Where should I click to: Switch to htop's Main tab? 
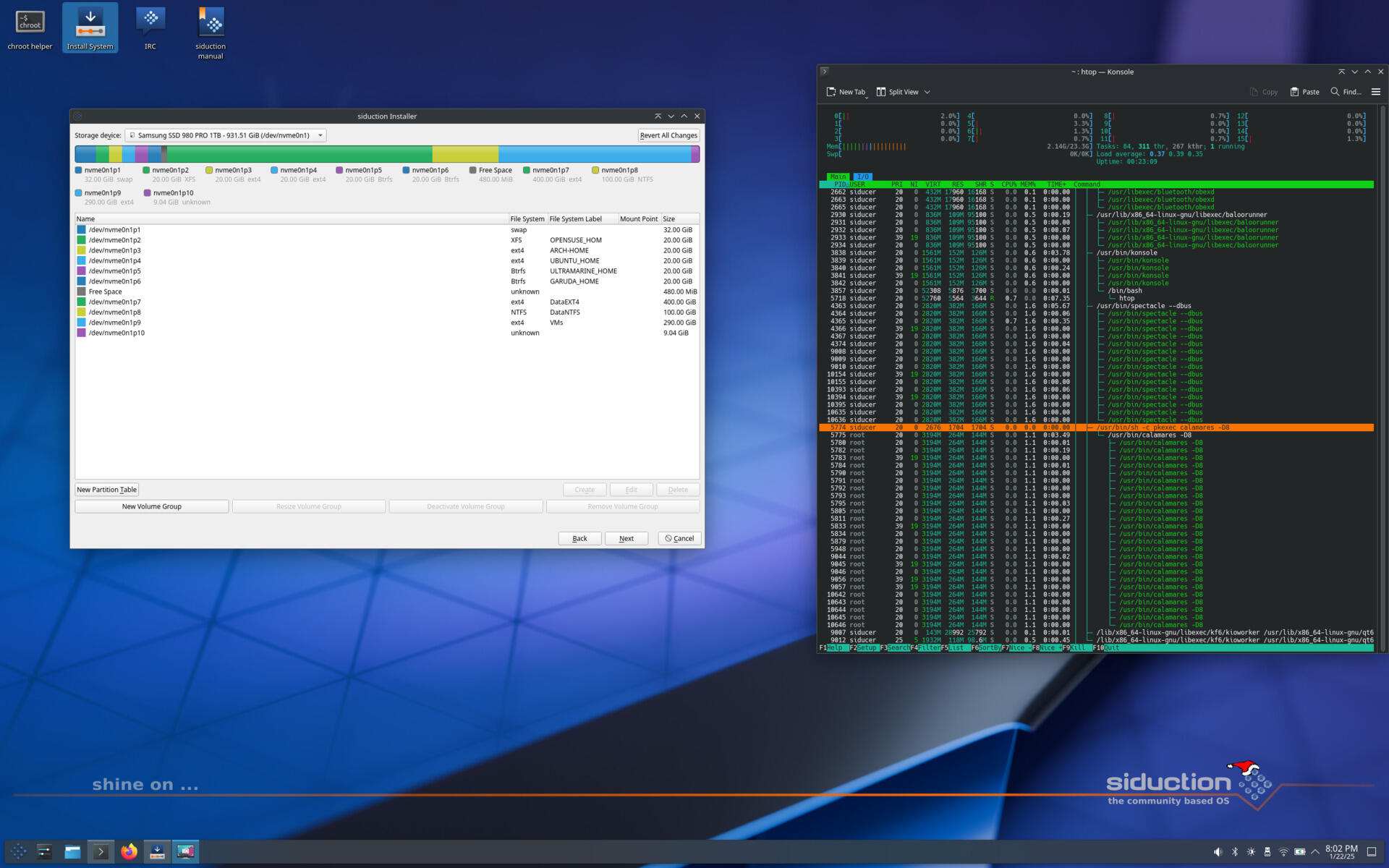(838, 176)
